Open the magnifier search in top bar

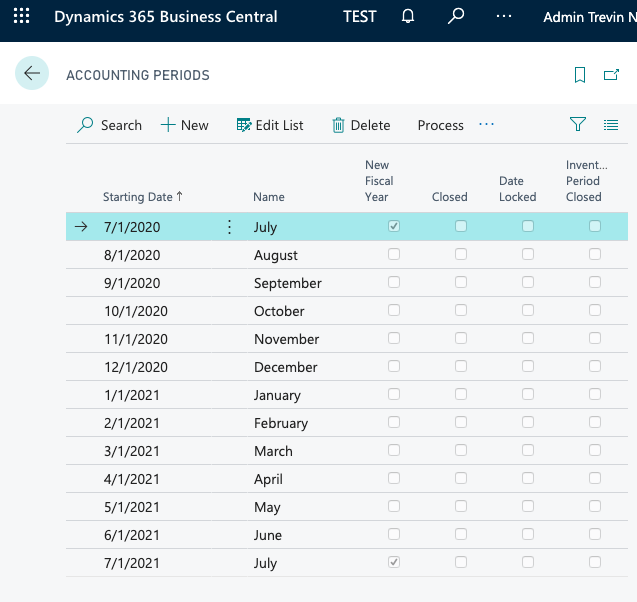456,17
